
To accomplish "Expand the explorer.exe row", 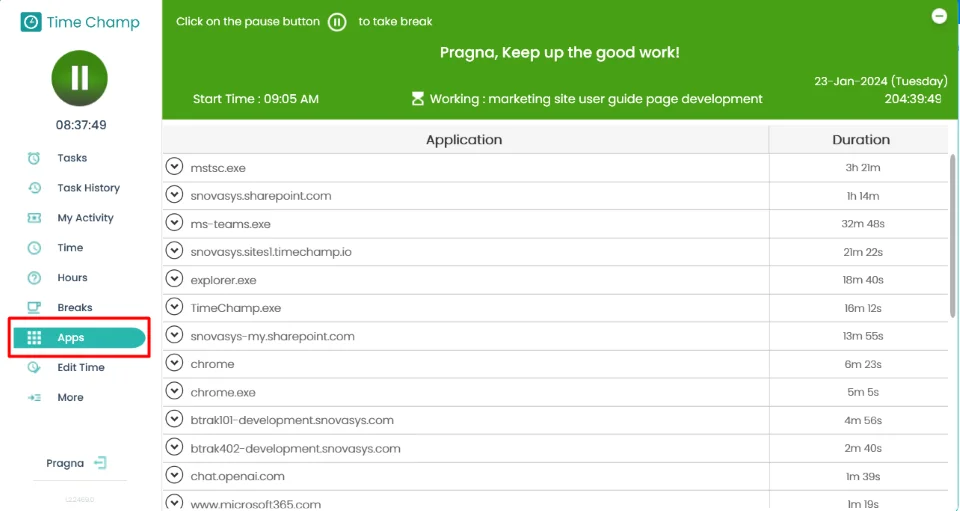I will coord(174,279).
